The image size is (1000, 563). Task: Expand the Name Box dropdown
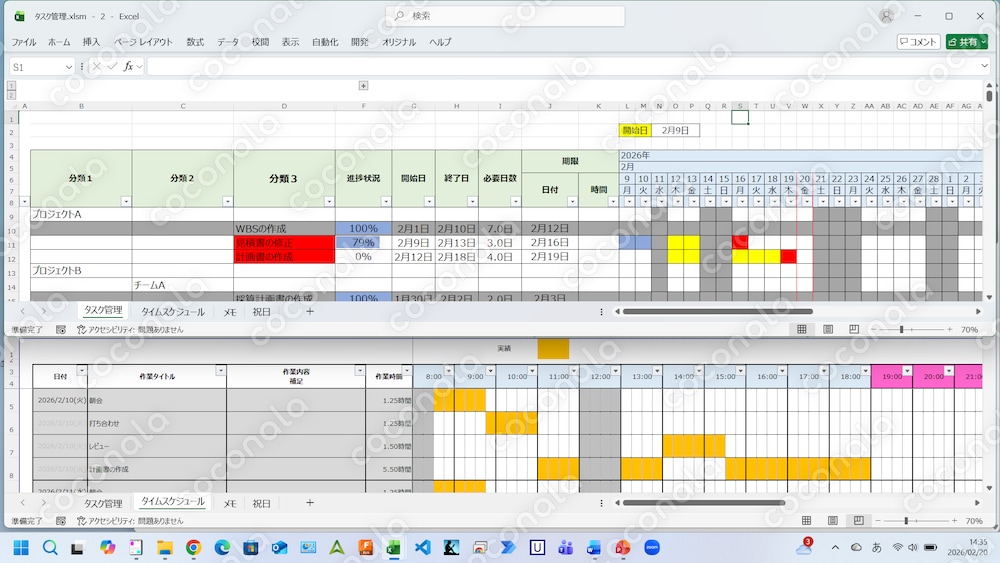(68, 67)
